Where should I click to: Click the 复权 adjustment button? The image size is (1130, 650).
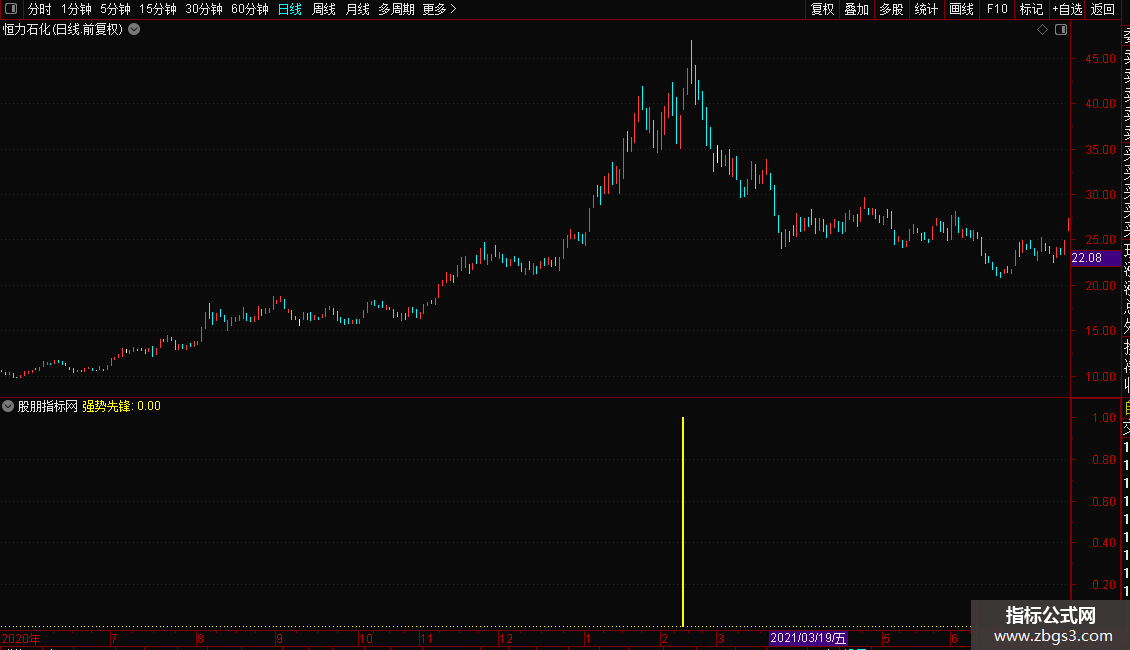(822, 9)
